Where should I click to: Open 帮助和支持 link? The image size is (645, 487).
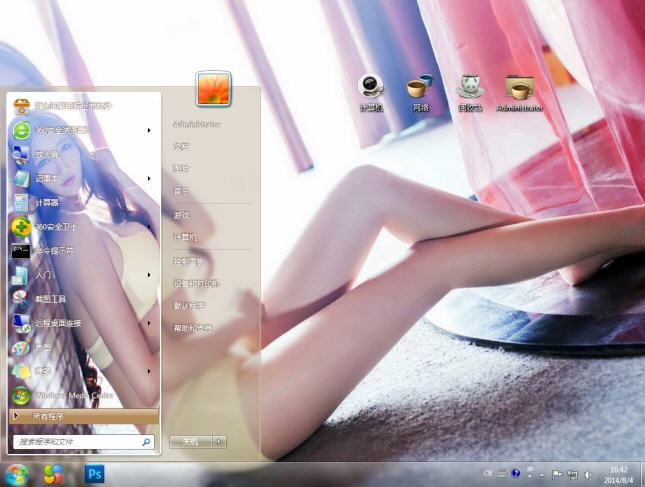192,328
